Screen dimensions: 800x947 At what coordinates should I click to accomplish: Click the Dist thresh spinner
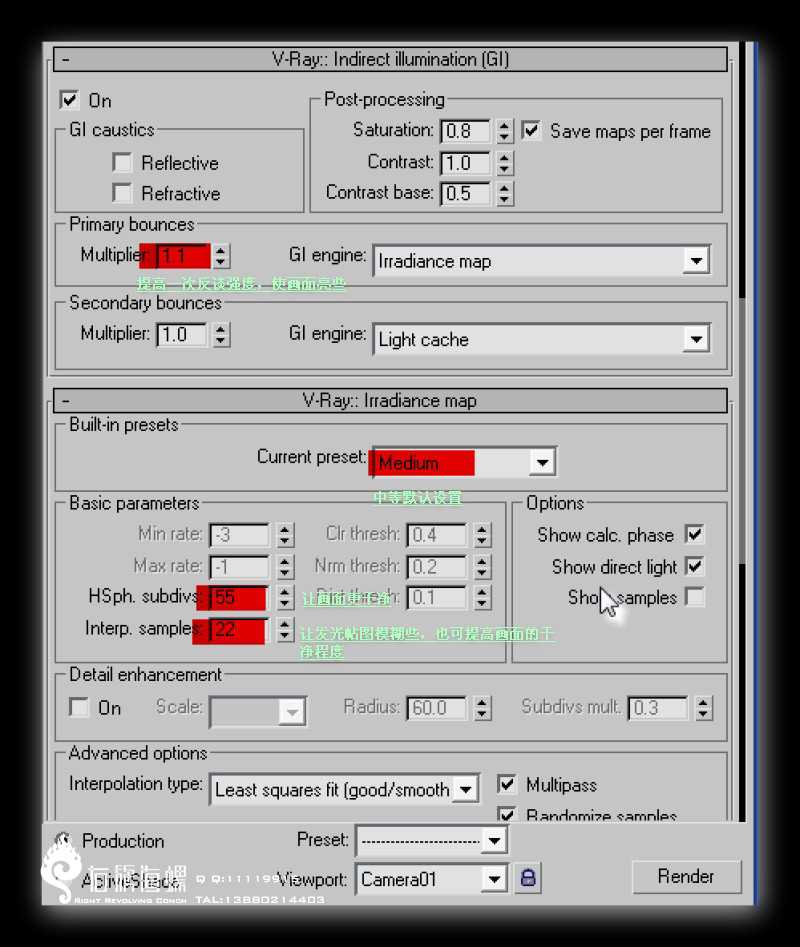pyautogui.click(x=482, y=597)
